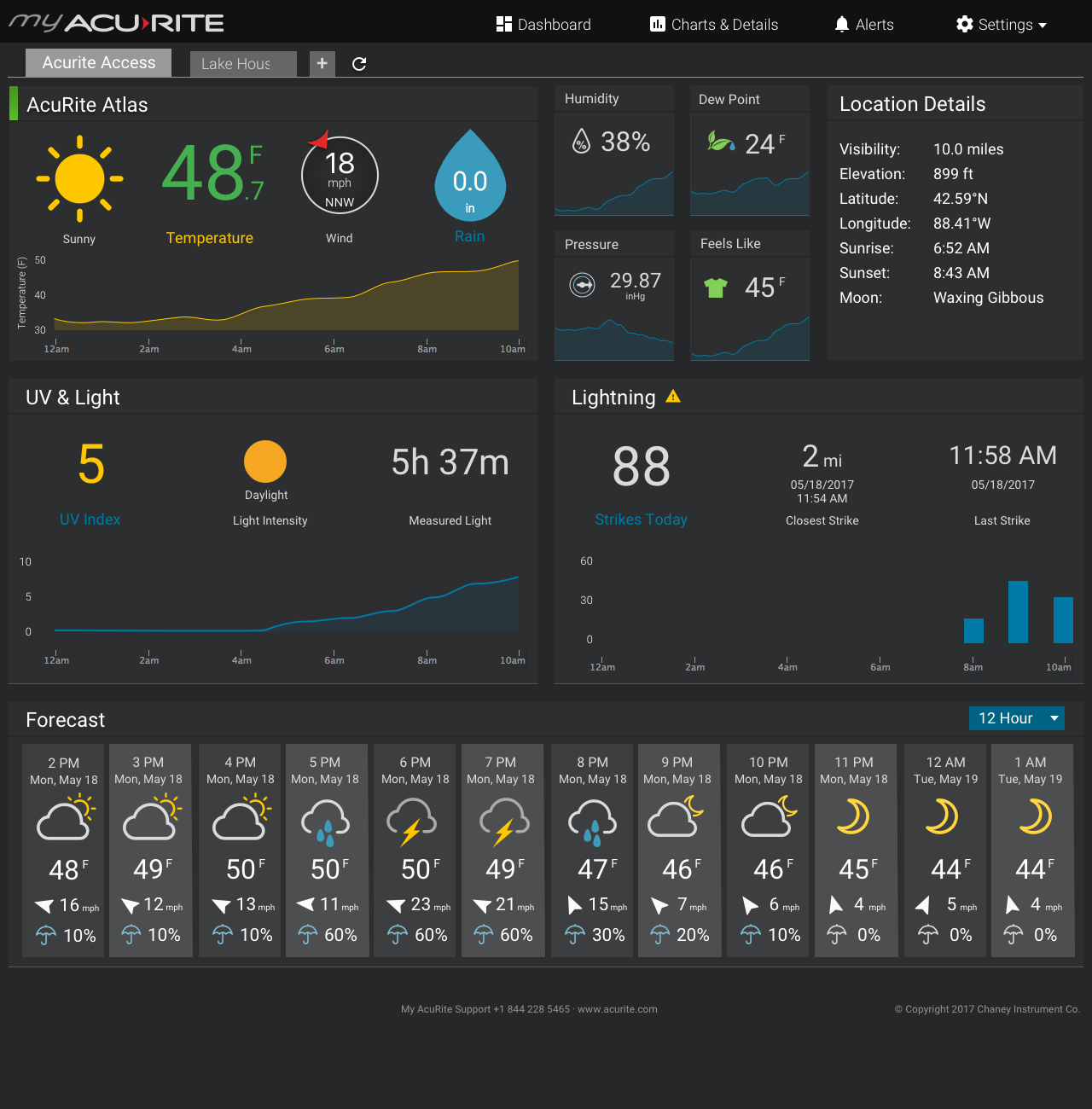Select the 6:52 AM sunrise value
The image size is (1092, 1109).
point(961,248)
